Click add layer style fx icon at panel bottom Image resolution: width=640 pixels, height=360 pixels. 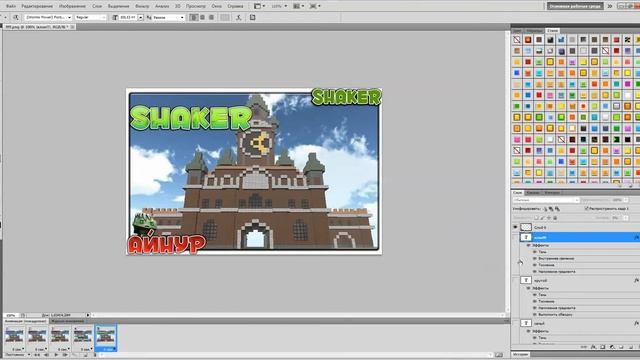(593, 347)
